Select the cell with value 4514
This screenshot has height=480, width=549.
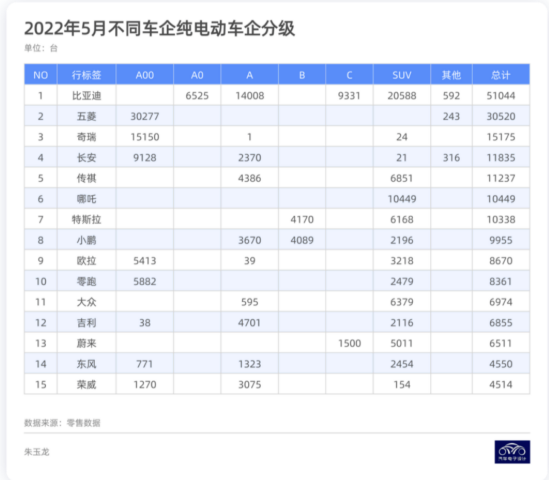click(501, 385)
